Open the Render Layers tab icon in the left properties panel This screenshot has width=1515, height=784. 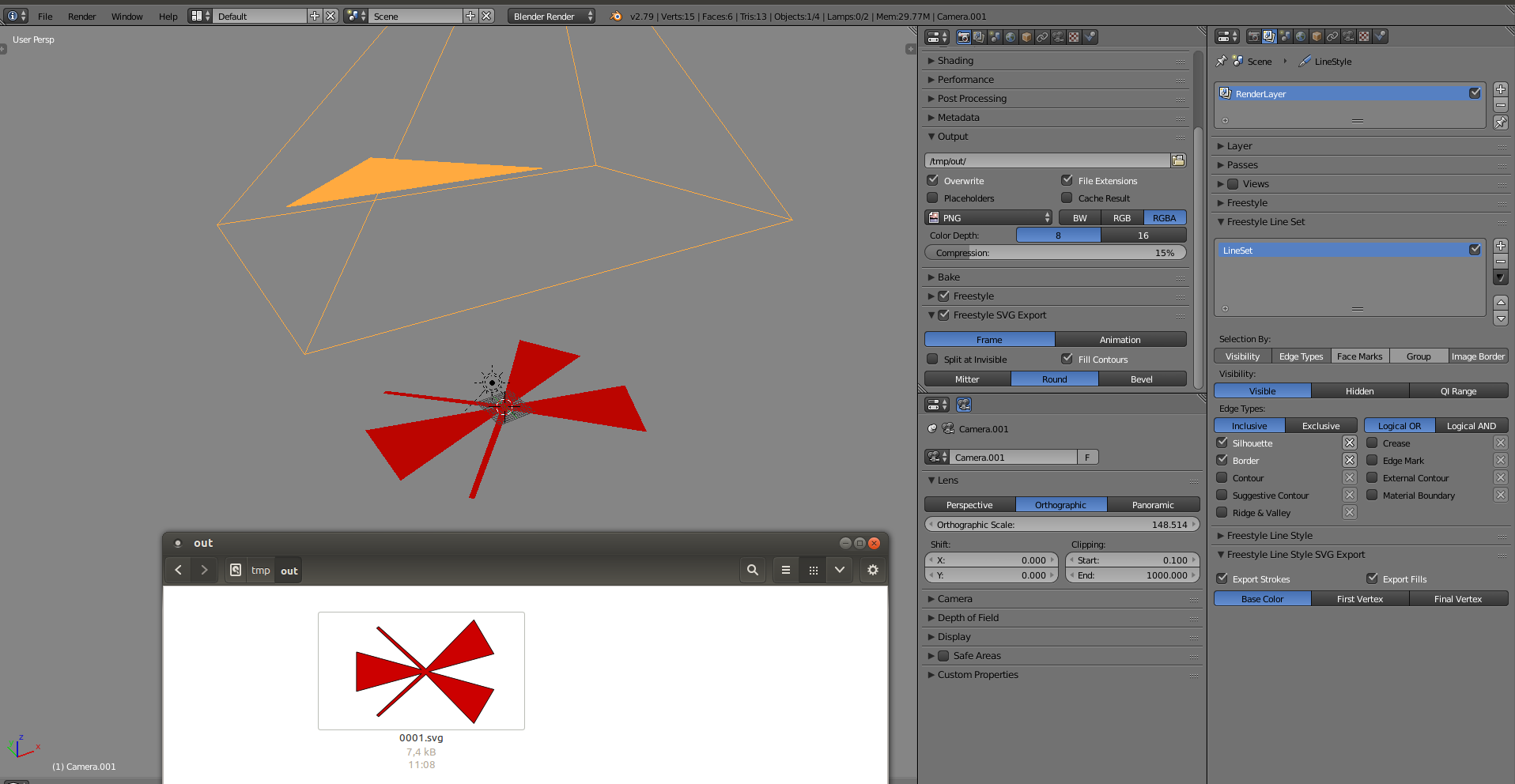979,37
